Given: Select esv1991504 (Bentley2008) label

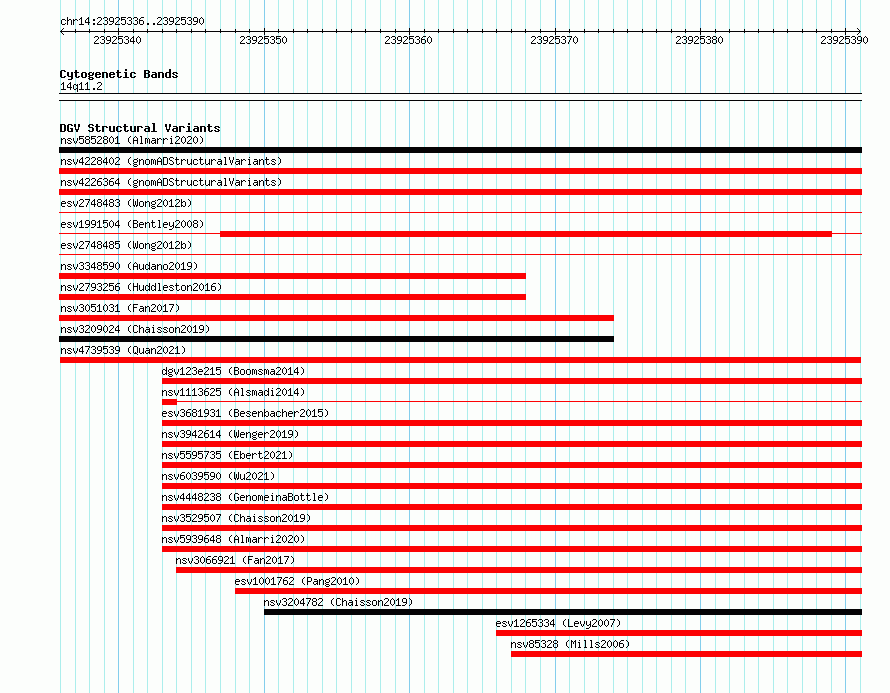Looking at the screenshot, I should [x=132, y=224].
